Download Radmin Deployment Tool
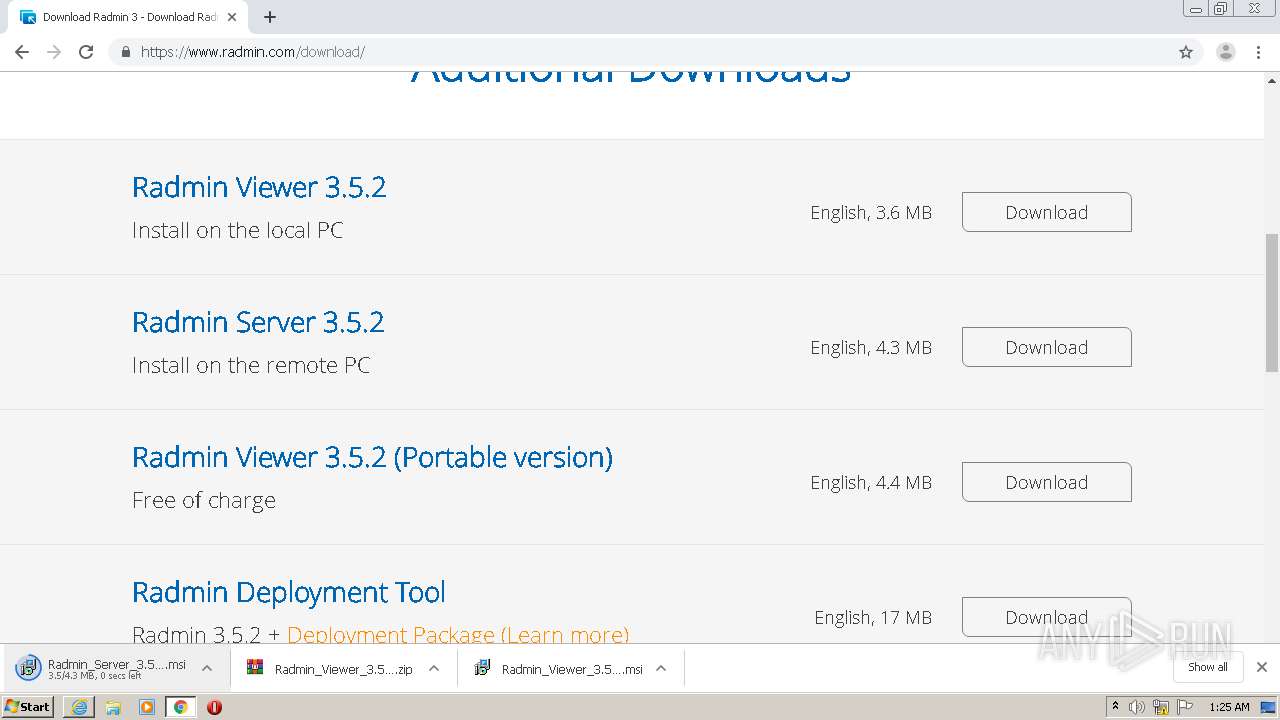The image size is (1280, 720). 1046,617
